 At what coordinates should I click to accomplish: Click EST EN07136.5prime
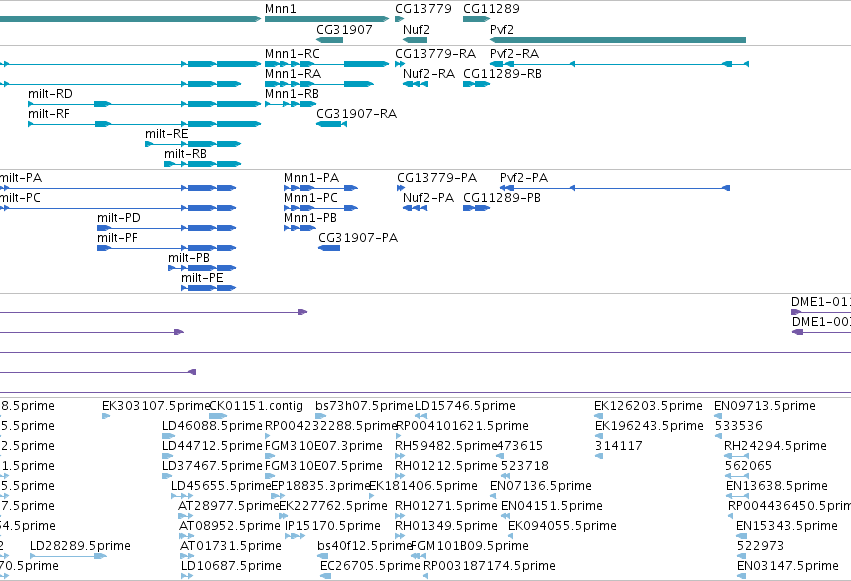point(541,486)
